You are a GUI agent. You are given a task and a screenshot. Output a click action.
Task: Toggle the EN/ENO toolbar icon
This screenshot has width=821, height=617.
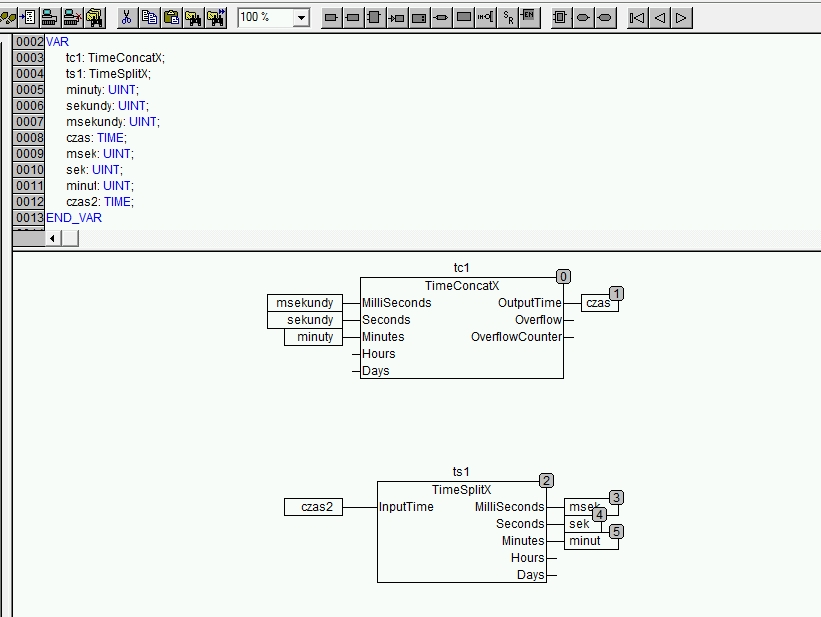[529, 17]
